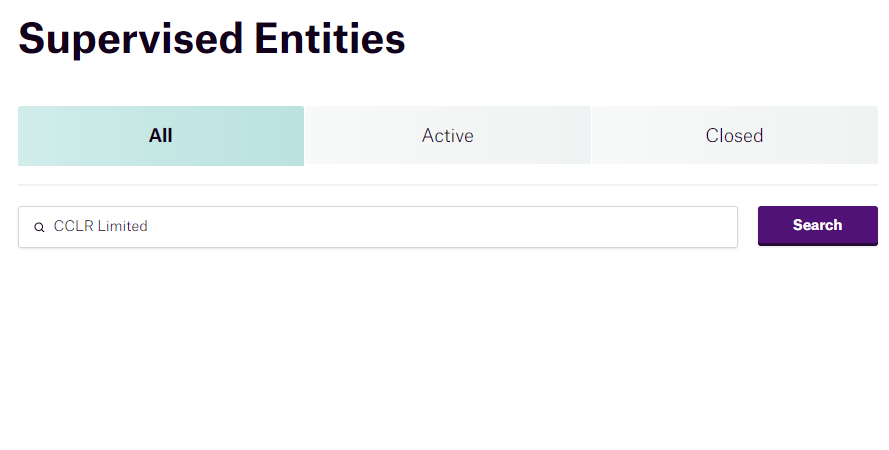Click the highlighted teal All filter
Image resolution: width=889 pixels, height=450 pixels.
(161, 136)
